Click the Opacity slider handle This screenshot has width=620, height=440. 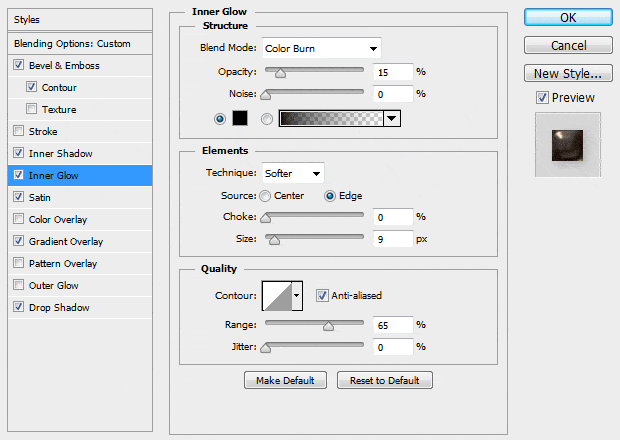pyautogui.click(x=280, y=73)
